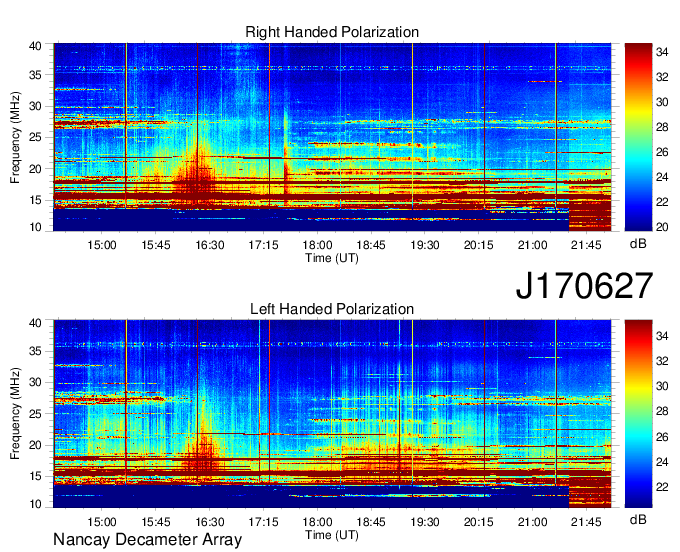Click the 'dB' label beside Left Handed colorbar
This screenshot has height=552, width=680.
(x=638, y=520)
